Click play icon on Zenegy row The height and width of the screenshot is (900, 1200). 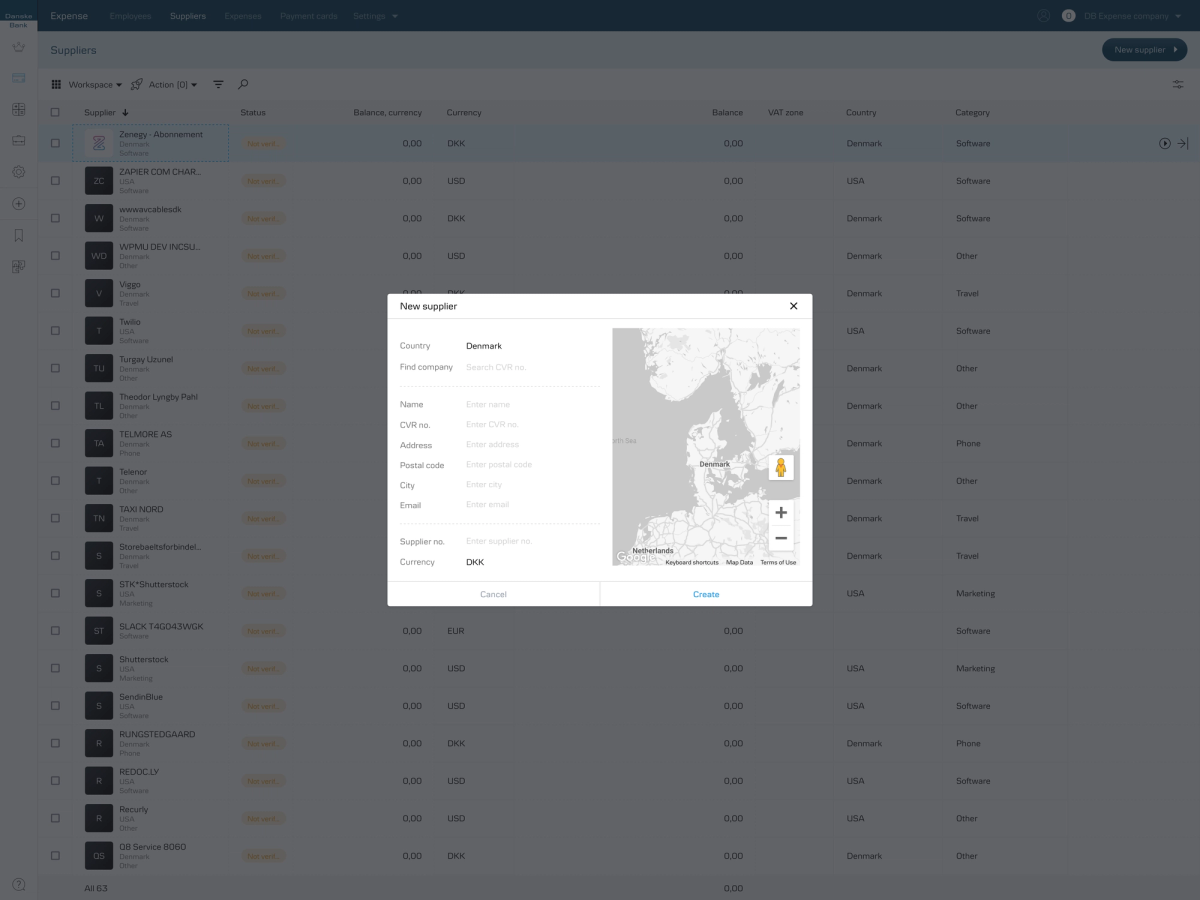pyautogui.click(x=1165, y=144)
